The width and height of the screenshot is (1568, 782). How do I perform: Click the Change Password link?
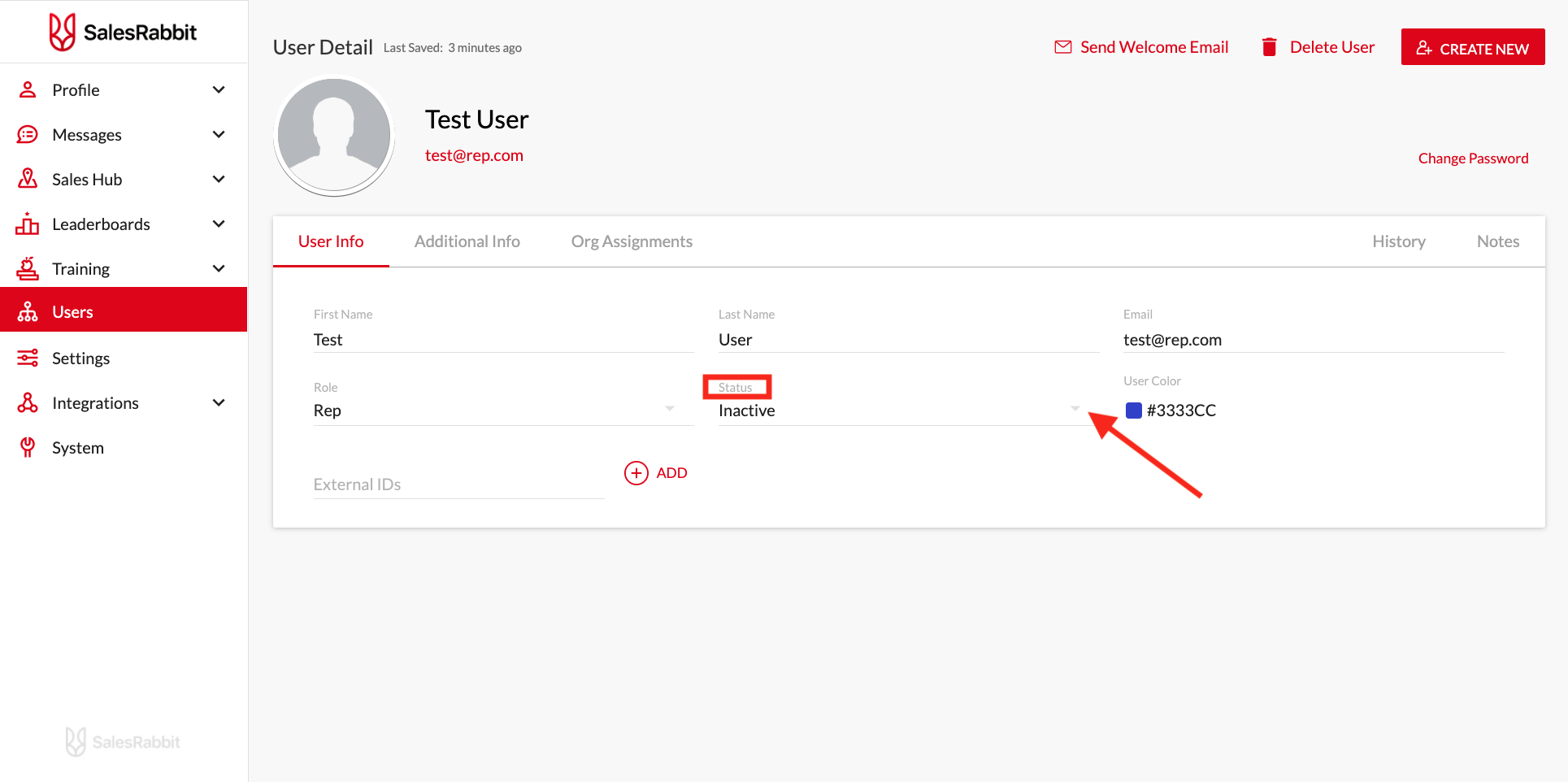[x=1473, y=159]
